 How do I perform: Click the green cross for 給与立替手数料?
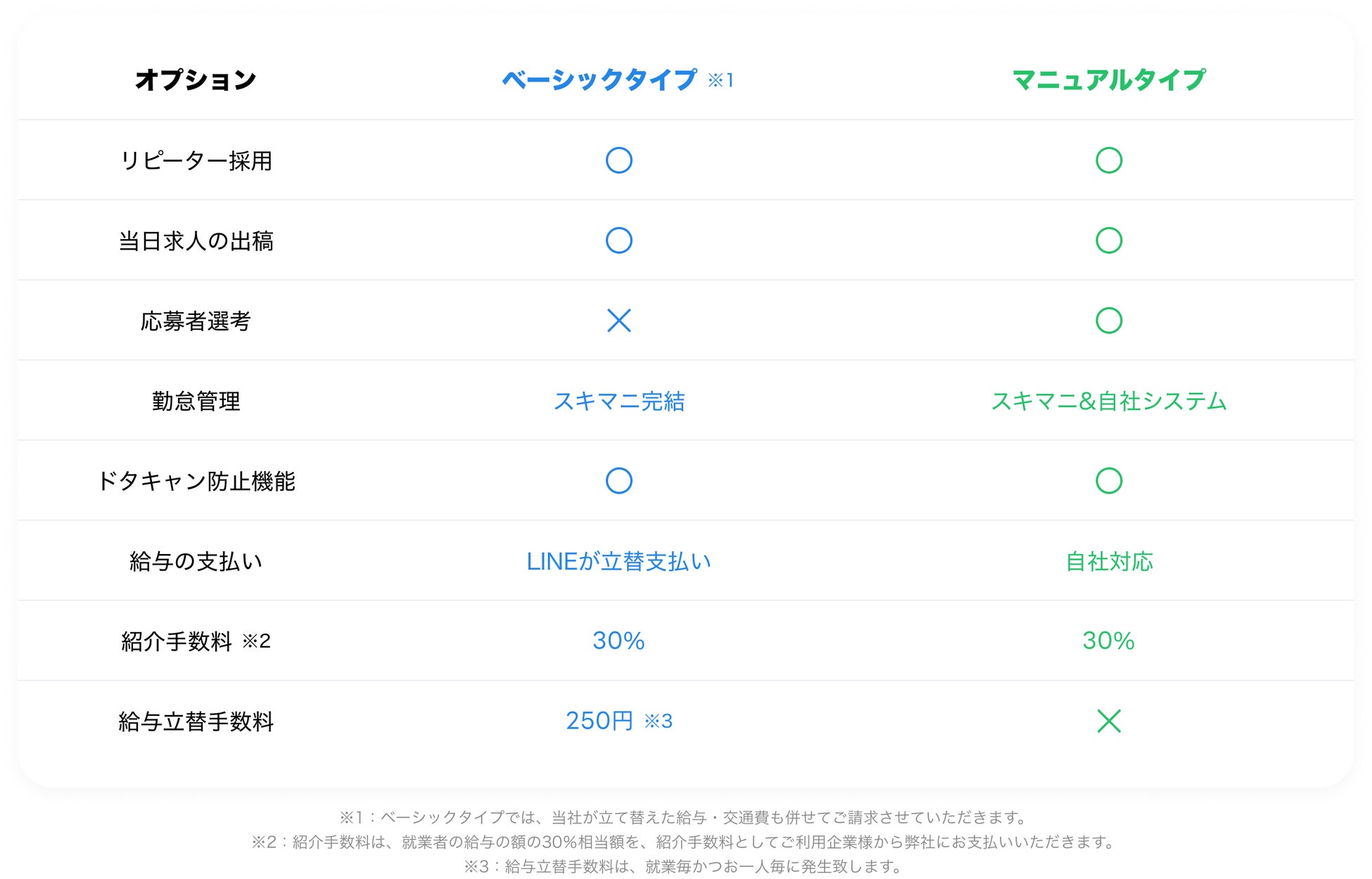[x=1108, y=721]
